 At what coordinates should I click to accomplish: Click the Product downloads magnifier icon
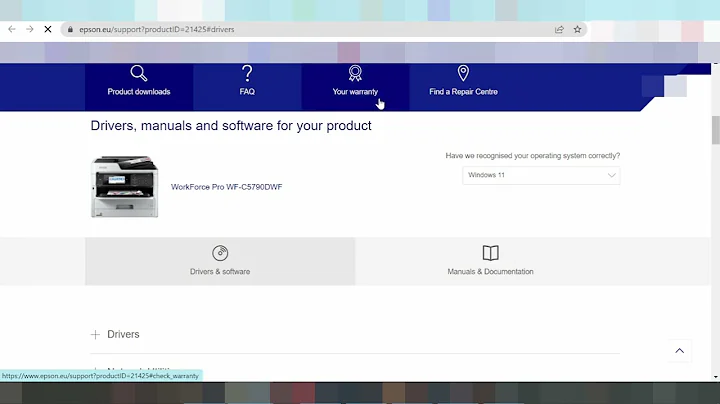pyautogui.click(x=139, y=73)
